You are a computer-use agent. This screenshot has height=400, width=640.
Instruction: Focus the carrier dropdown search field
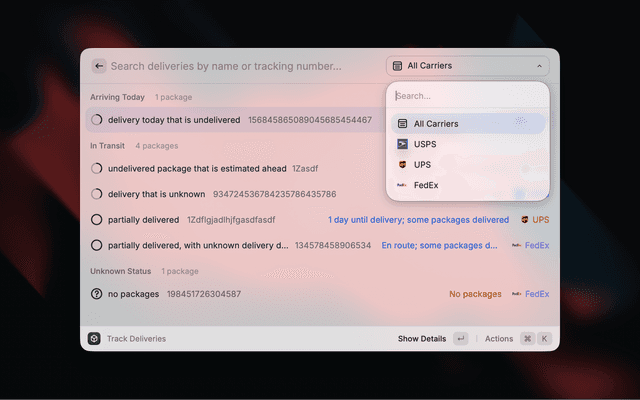[x=467, y=96]
